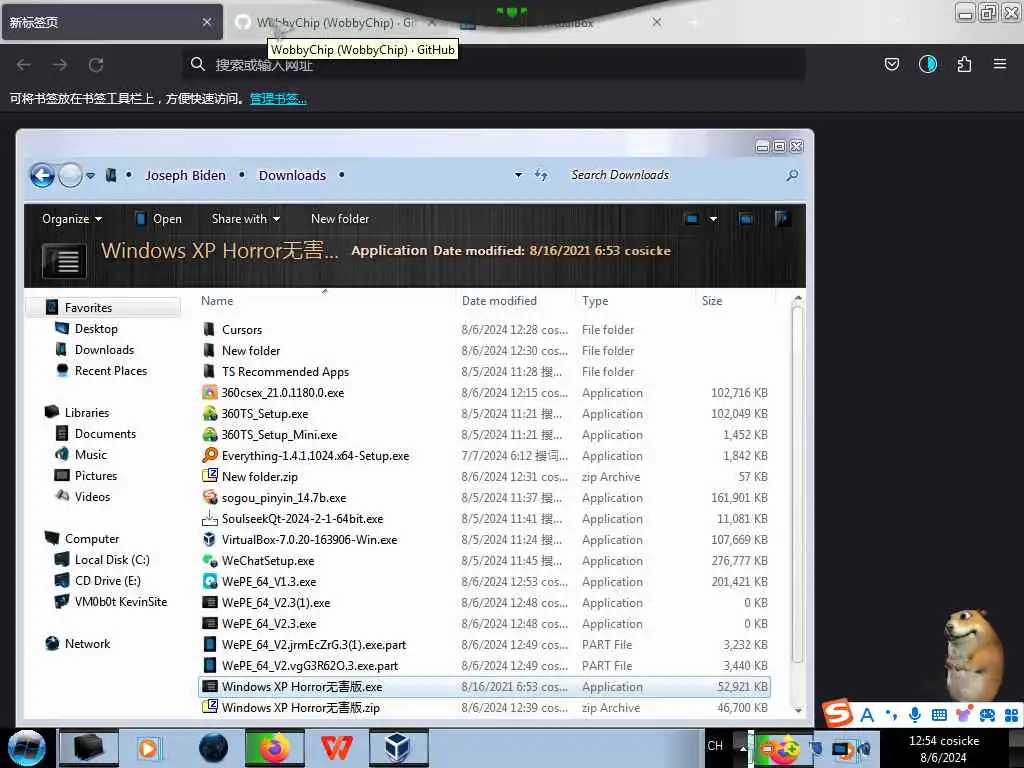
Task: Click the Sogou microphone voice input icon
Action: point(914,715)
